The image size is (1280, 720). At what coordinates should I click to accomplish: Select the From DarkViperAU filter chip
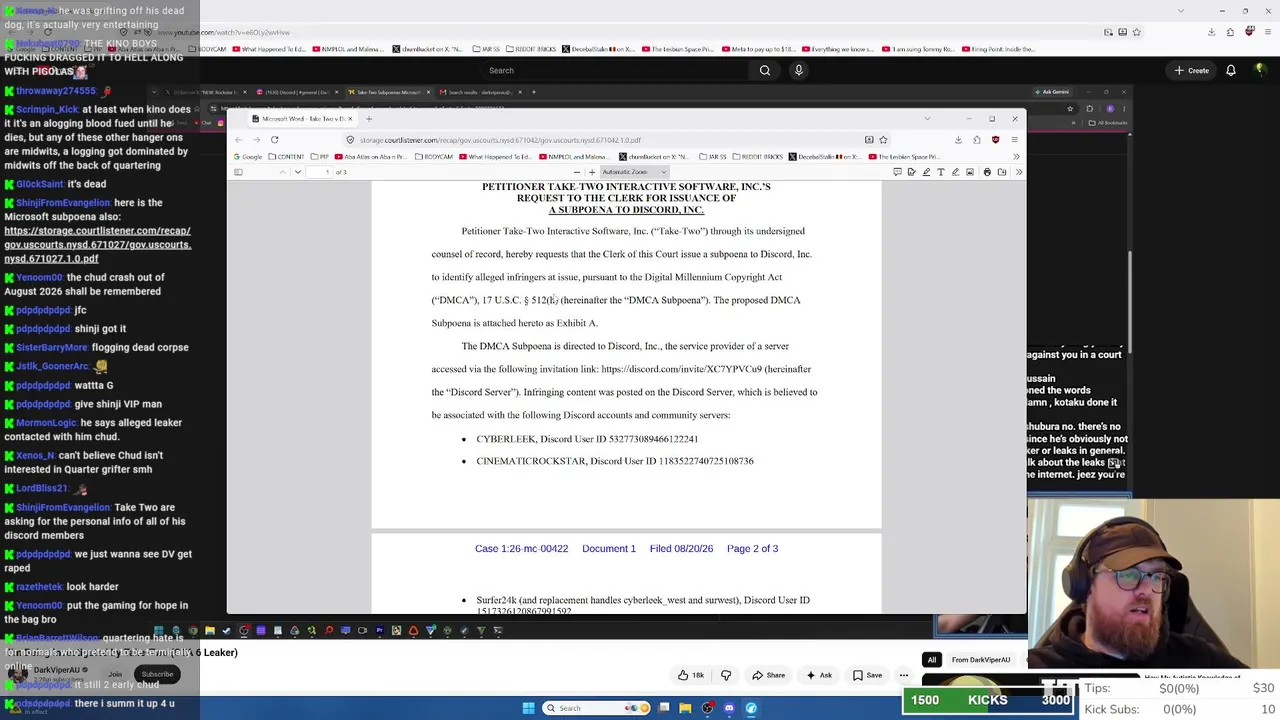[x=981, y=660]
